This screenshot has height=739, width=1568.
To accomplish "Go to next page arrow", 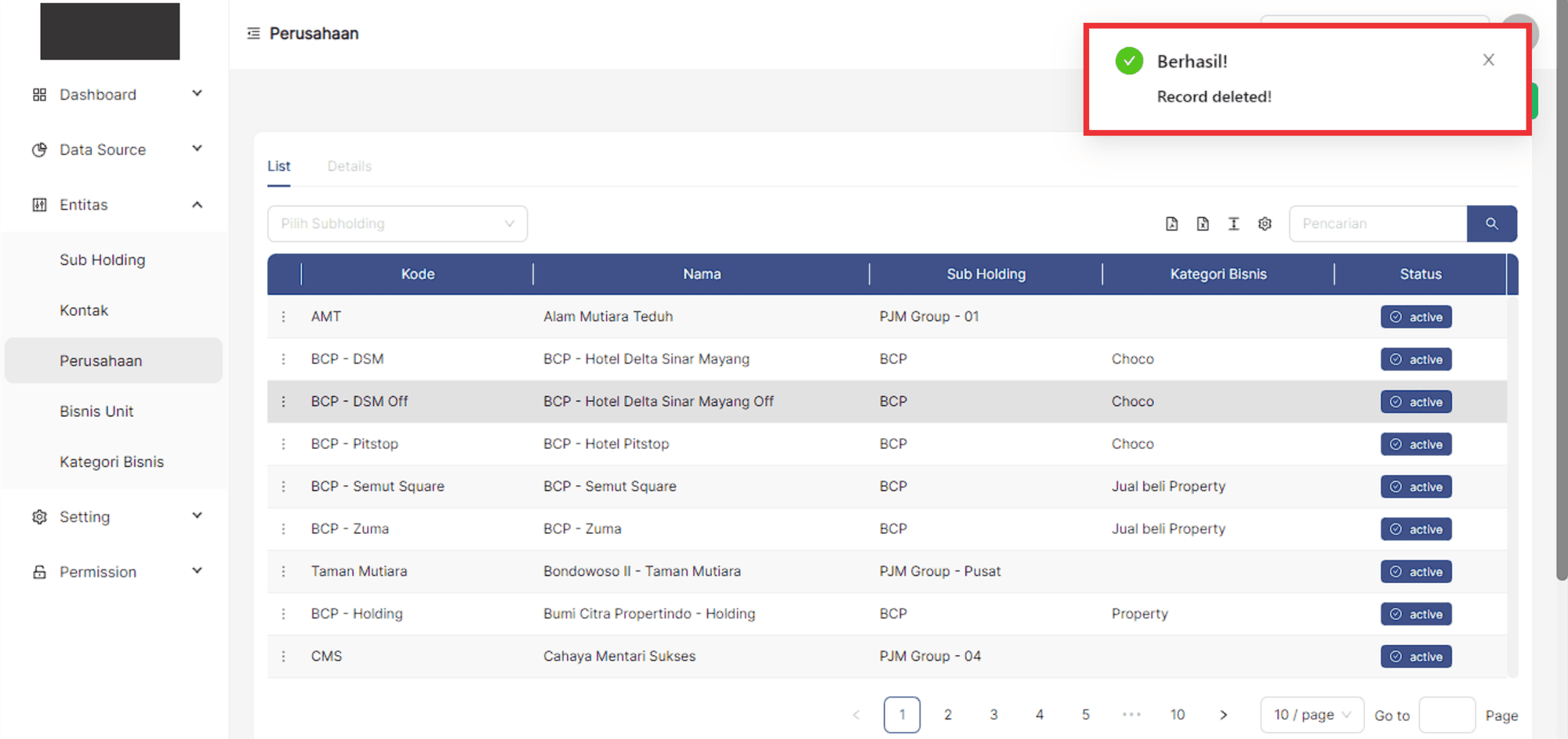I will [1223, 715].
